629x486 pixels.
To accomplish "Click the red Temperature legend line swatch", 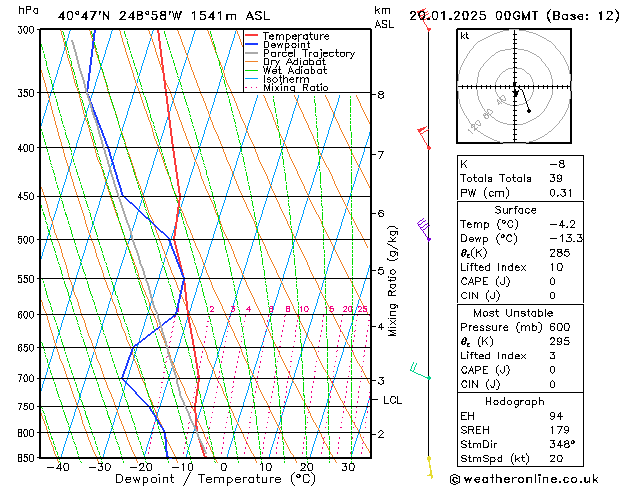I will pyautogui.click(x=252, y=36).
